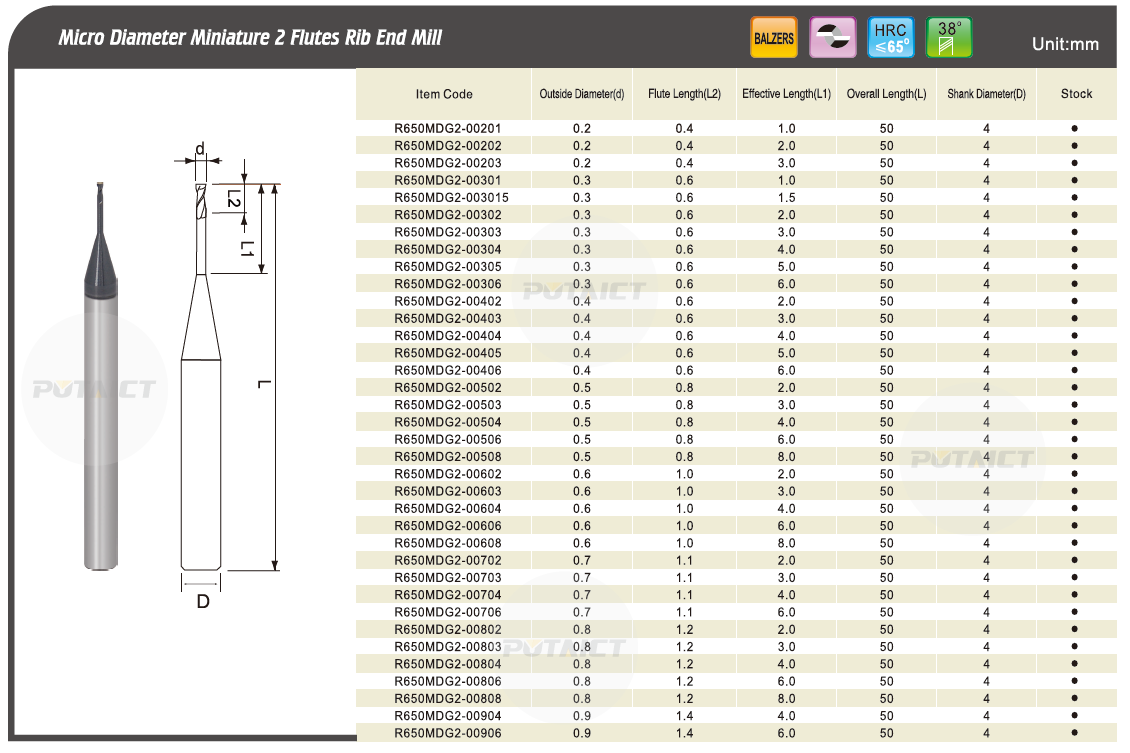Click the pink two-flute end mill icon
Screen dimensions: 1130x753
[x=832, y=37]
